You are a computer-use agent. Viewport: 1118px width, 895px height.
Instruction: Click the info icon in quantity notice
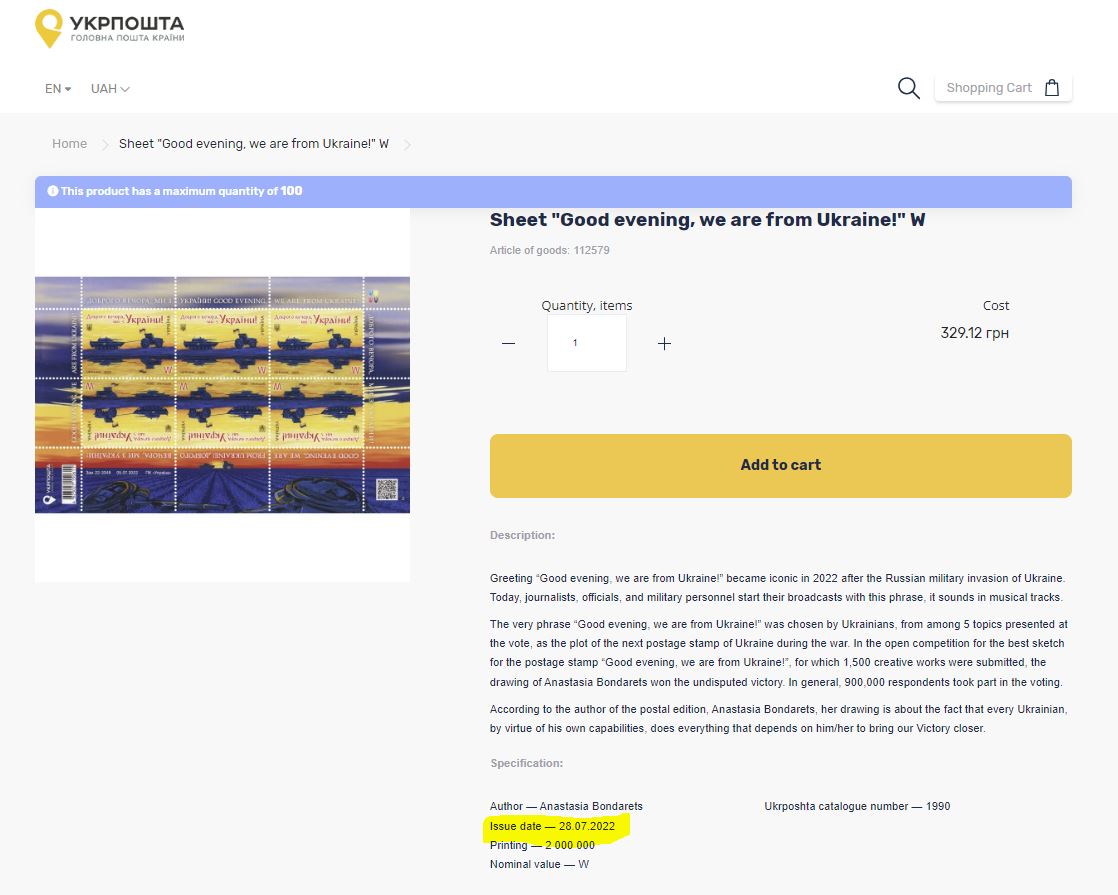53,191
